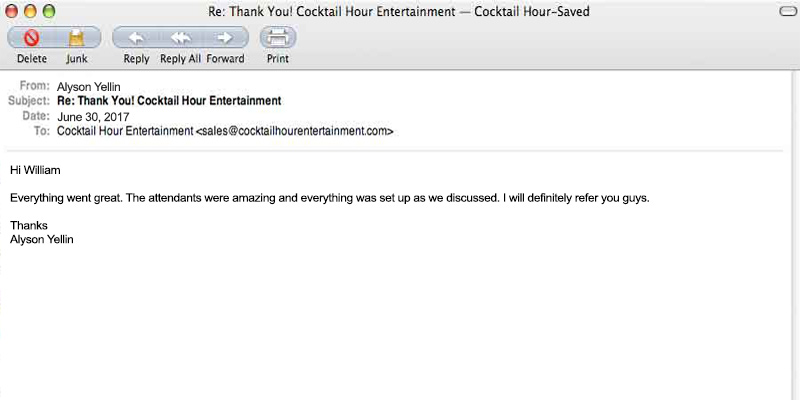The width and height of the screenshot is (800, 400).
Task: Minimize the window with the yellow button
Action: [31, 11]
